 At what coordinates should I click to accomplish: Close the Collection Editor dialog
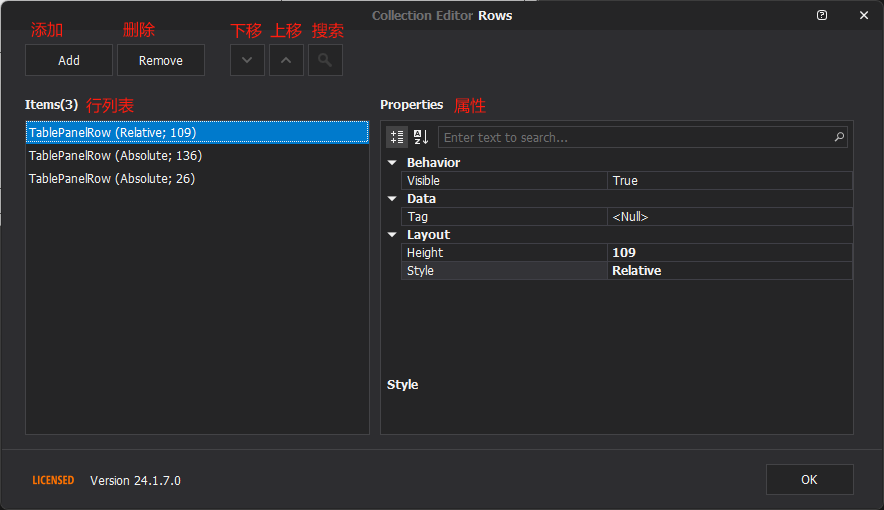point(864,15)
